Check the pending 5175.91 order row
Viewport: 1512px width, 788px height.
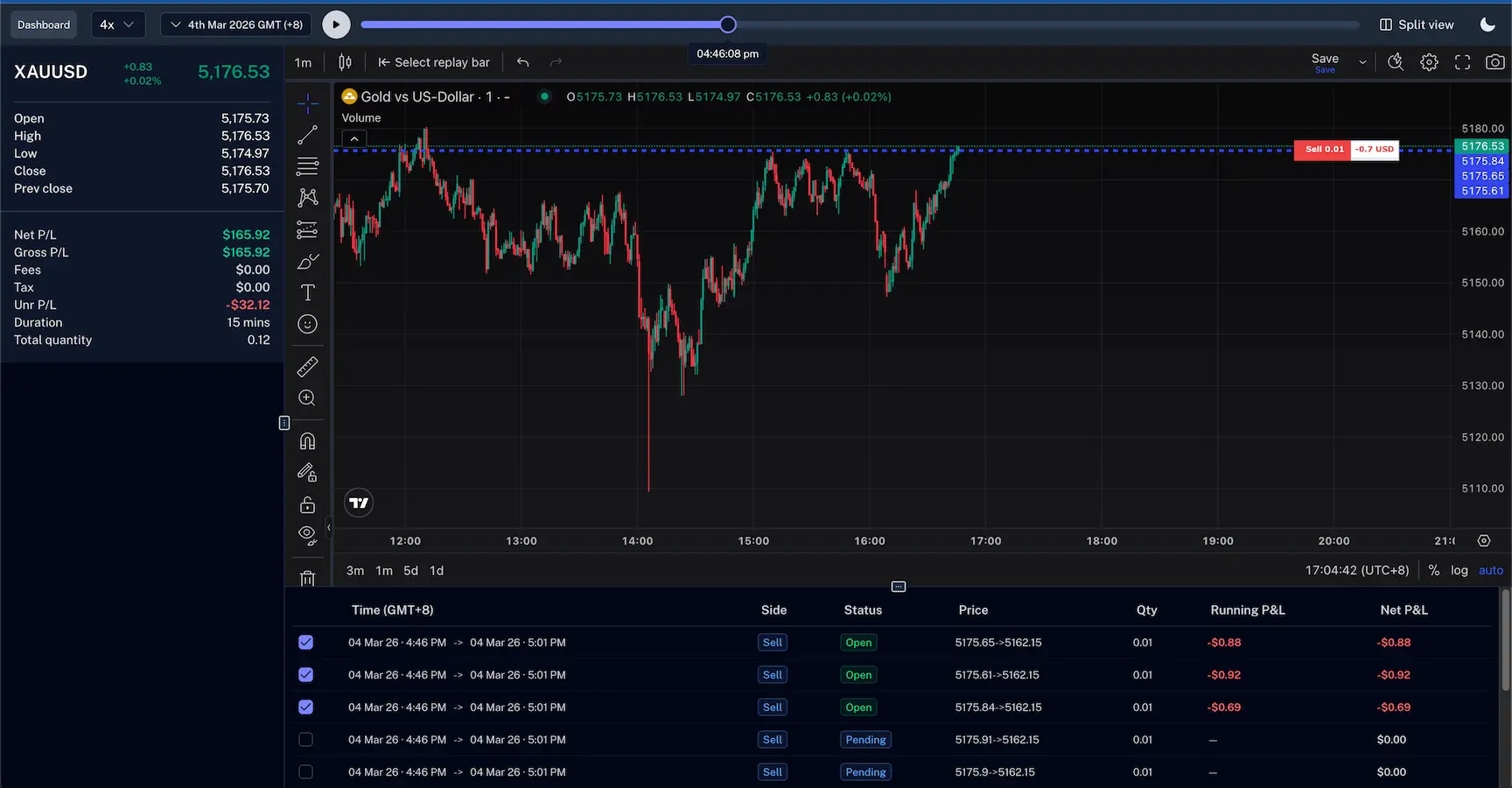305,739
